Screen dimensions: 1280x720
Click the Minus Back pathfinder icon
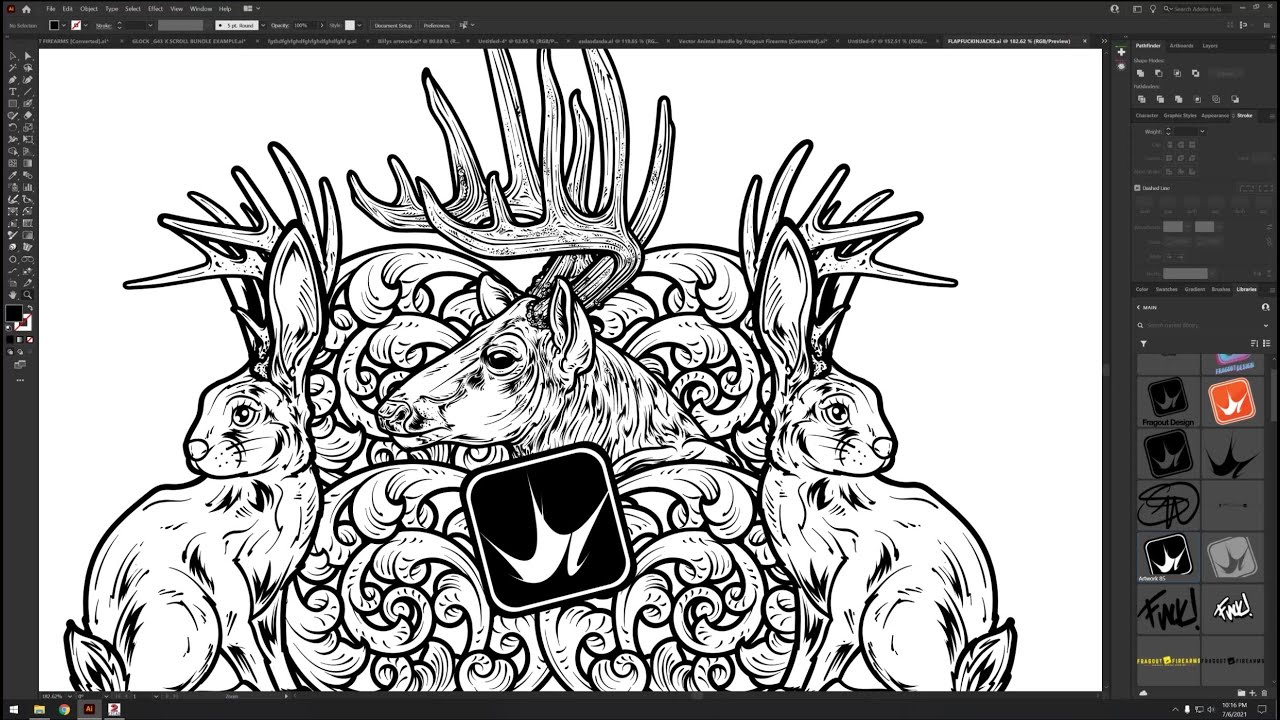[1235, 99]
